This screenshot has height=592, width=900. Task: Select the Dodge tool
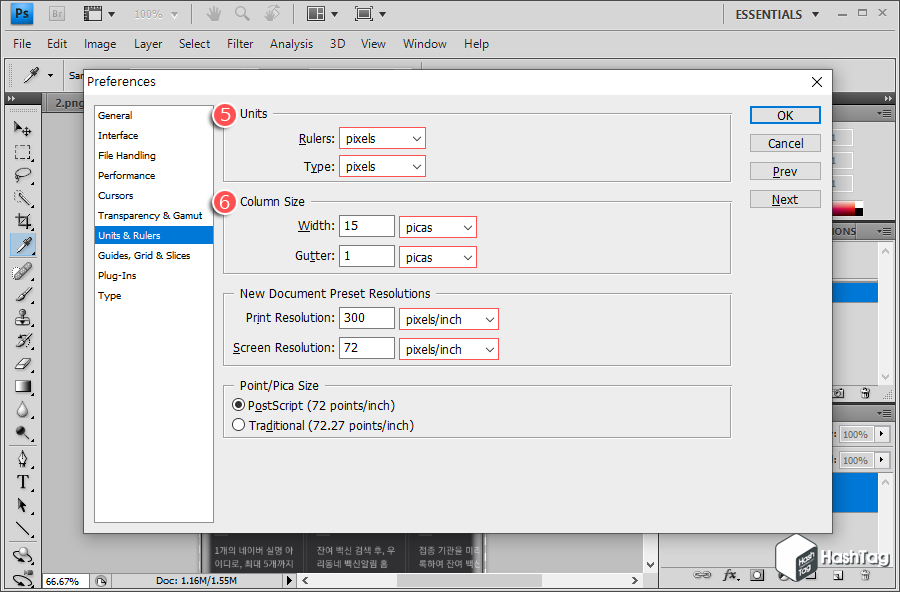coord(22,432)
